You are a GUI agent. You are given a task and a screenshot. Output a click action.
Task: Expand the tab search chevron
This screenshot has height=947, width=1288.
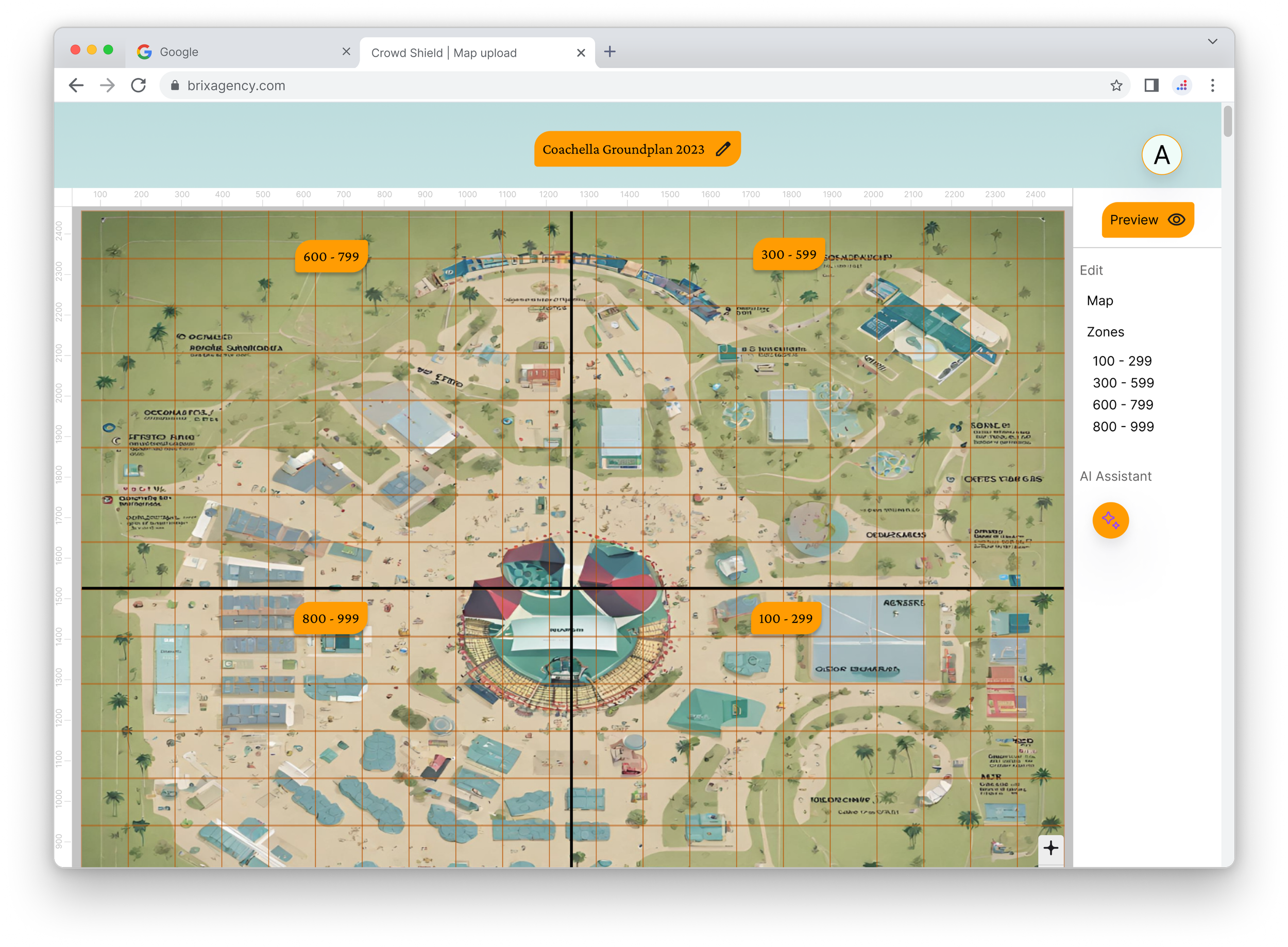(x=1212, y=41)
